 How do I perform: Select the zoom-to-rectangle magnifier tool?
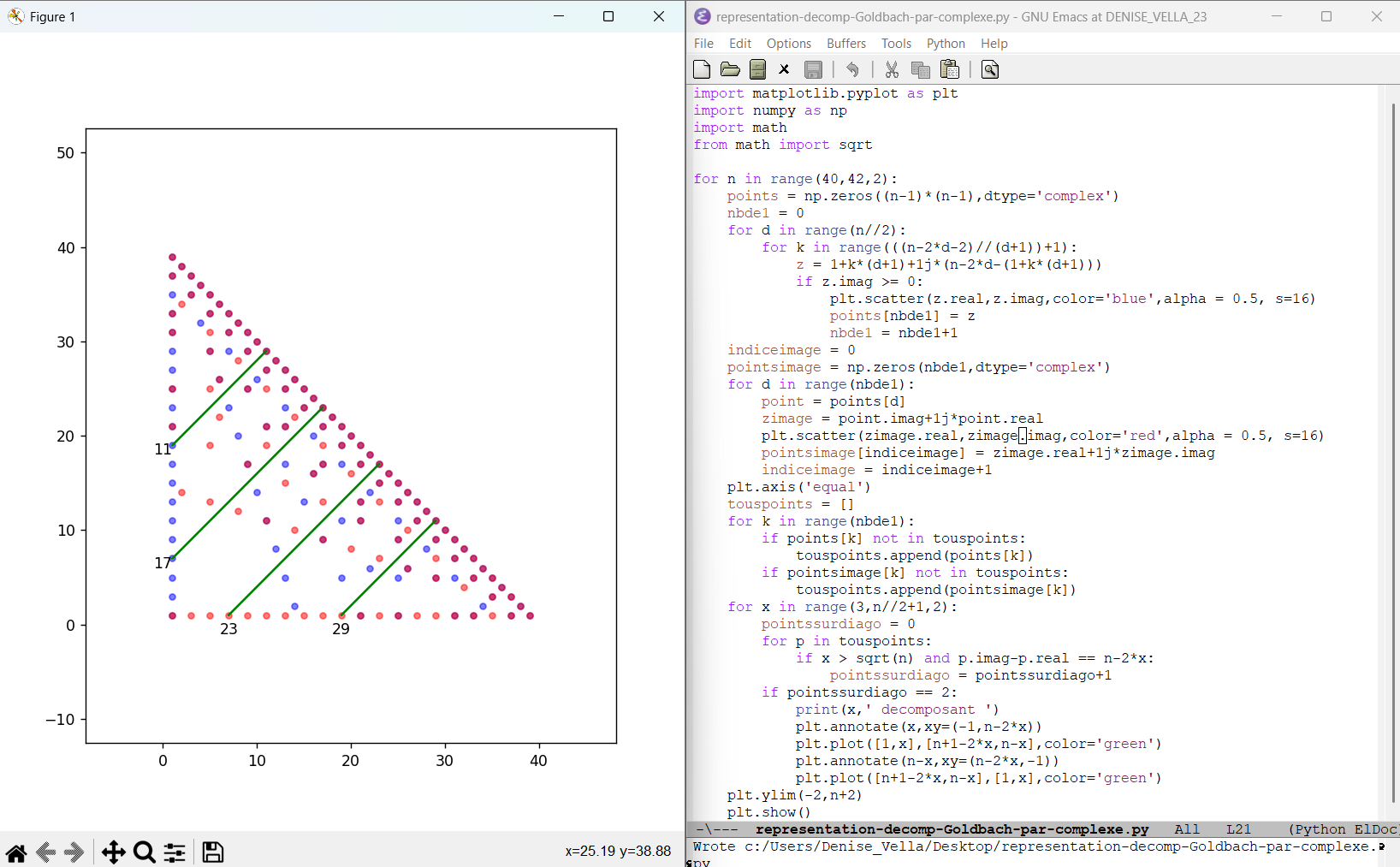pyautogui.click(x=144, y=852)
